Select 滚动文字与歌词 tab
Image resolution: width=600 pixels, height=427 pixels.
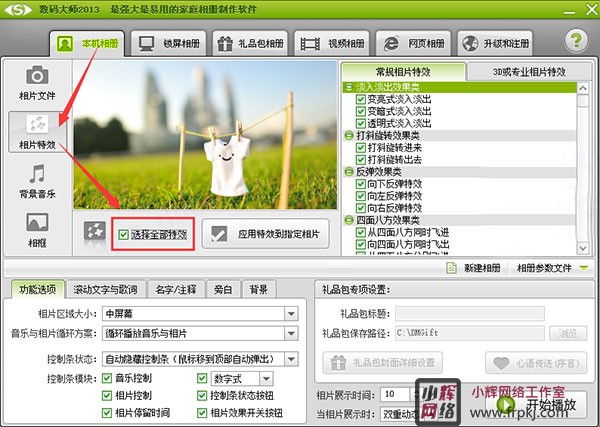106,289
